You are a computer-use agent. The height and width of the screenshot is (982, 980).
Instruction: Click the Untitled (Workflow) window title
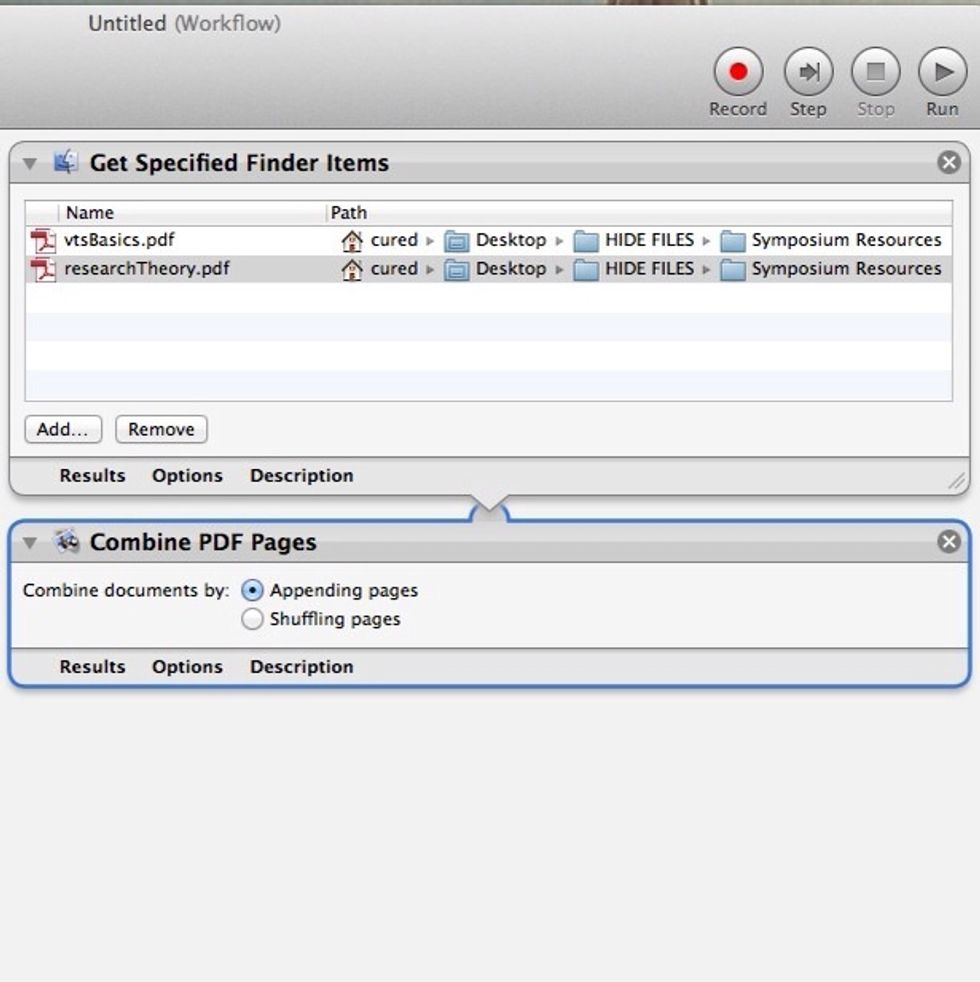(x=184, y=24)
